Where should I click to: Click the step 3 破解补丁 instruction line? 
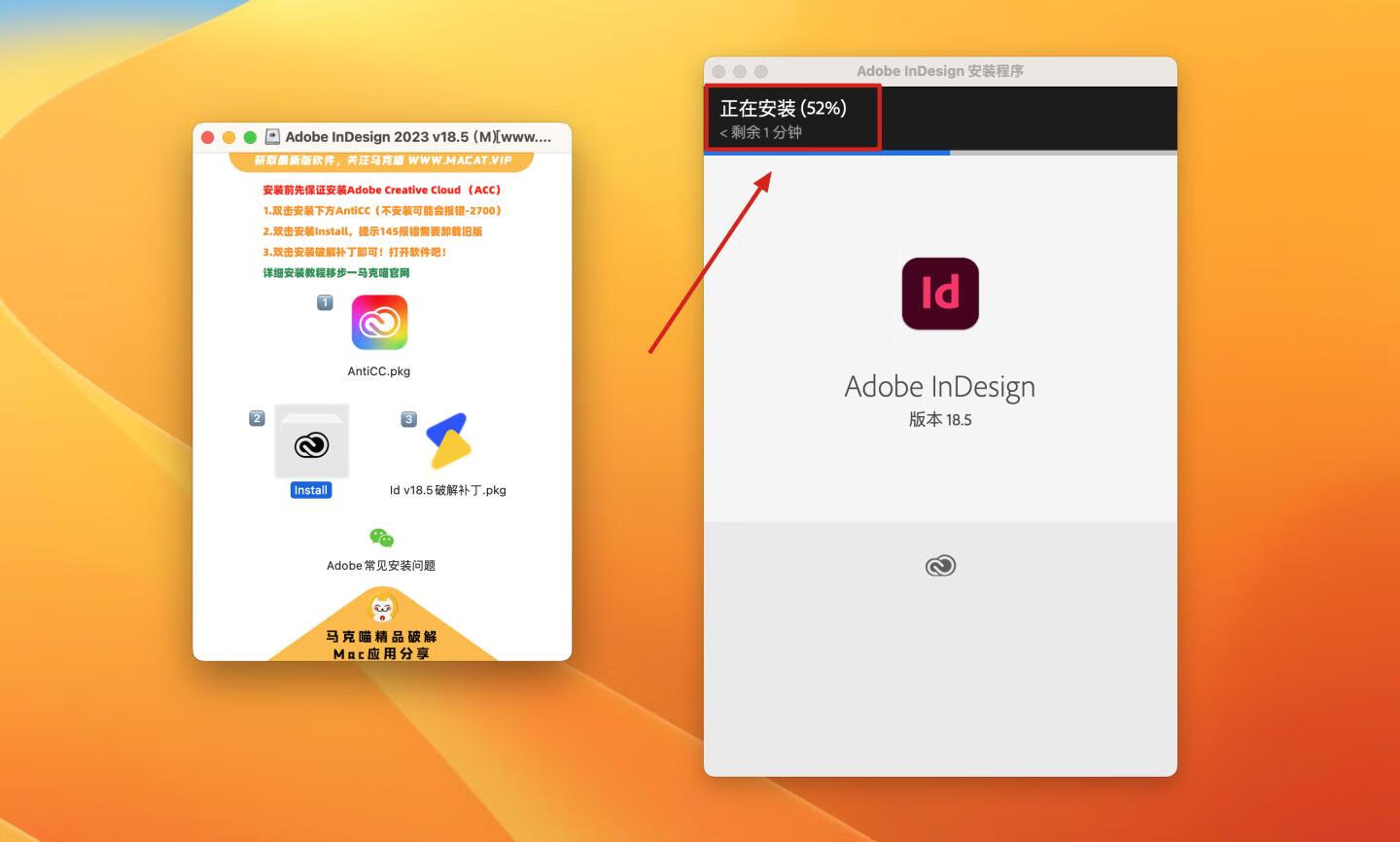[x=355, y=252]
